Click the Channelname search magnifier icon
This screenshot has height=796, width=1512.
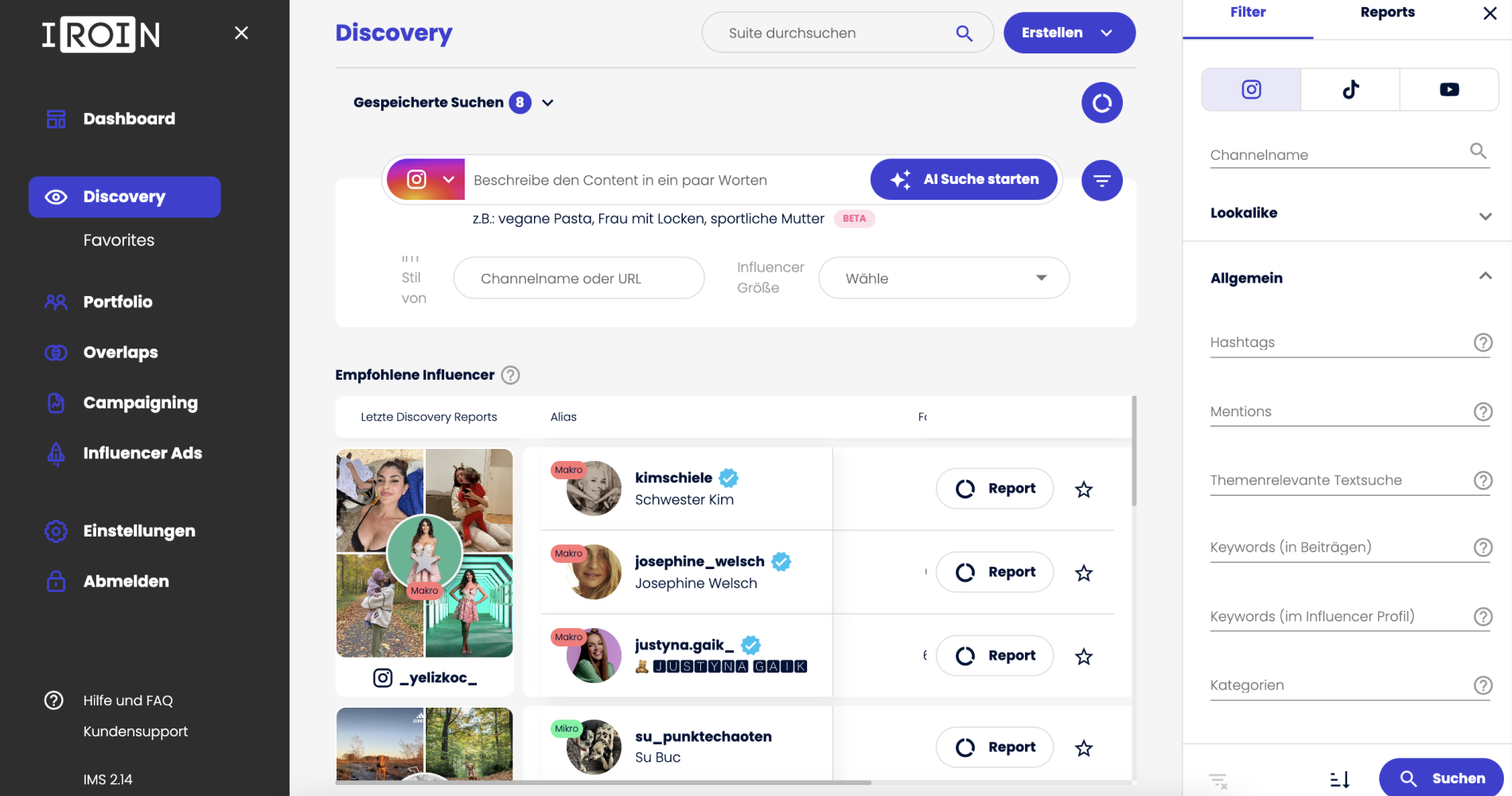click(x=1478, y=151)
